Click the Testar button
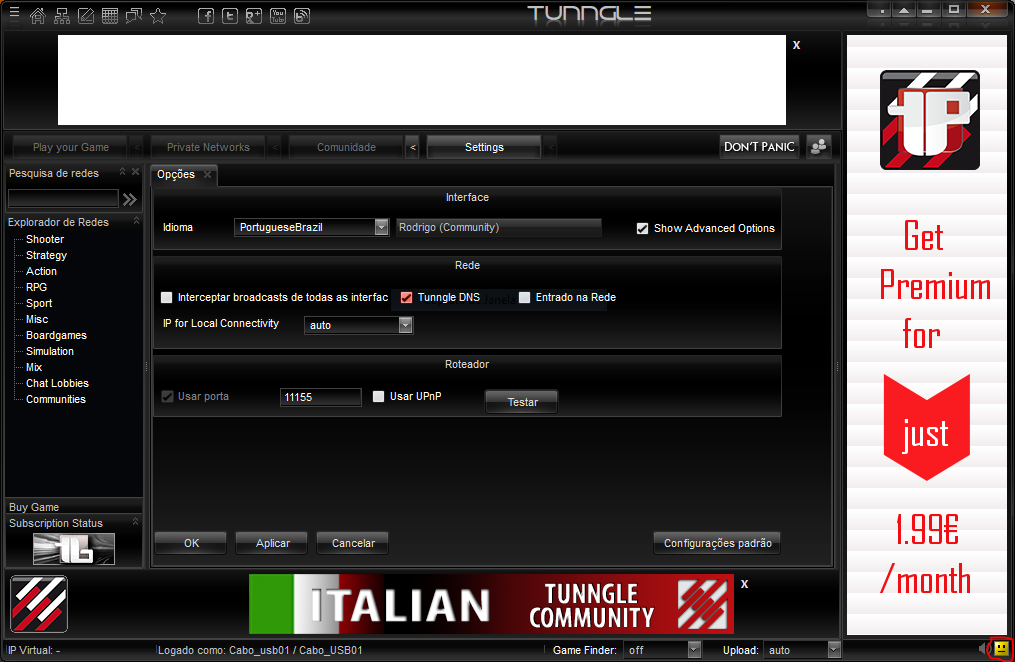The height and width of the screenshot is (662, 1015). tap(522, 402)
